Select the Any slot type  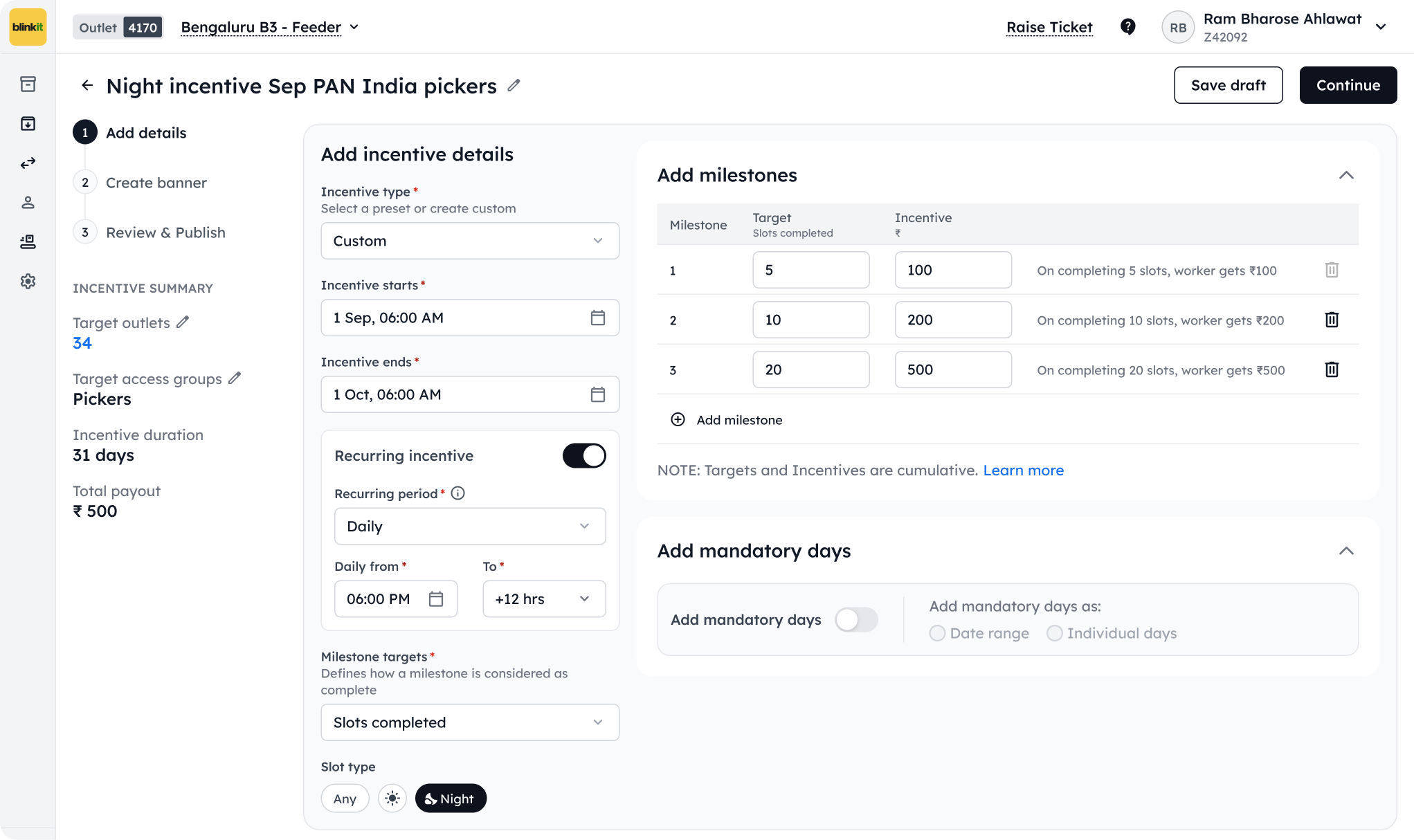[345, 798]
